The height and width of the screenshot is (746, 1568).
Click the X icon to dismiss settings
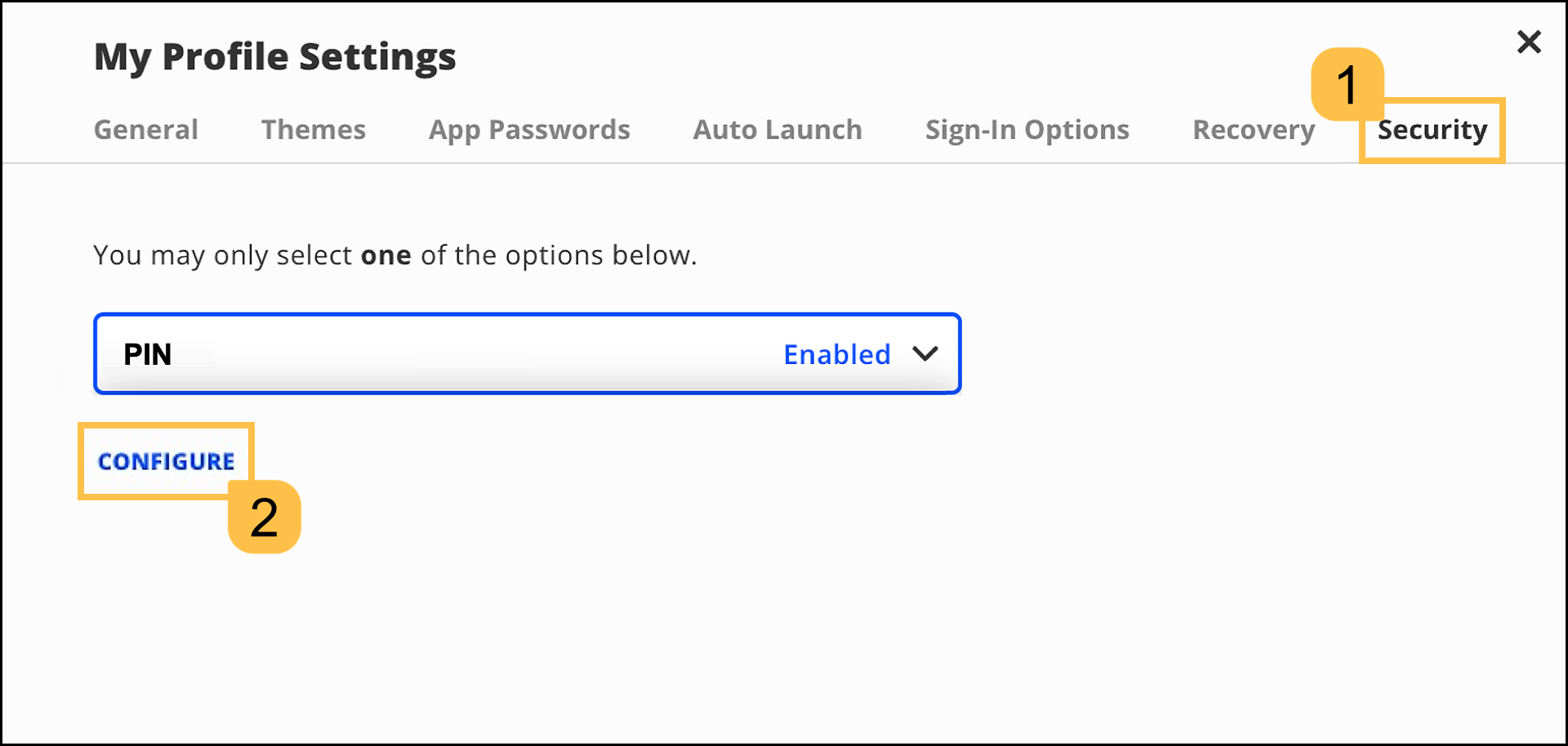pos(1529,42)
